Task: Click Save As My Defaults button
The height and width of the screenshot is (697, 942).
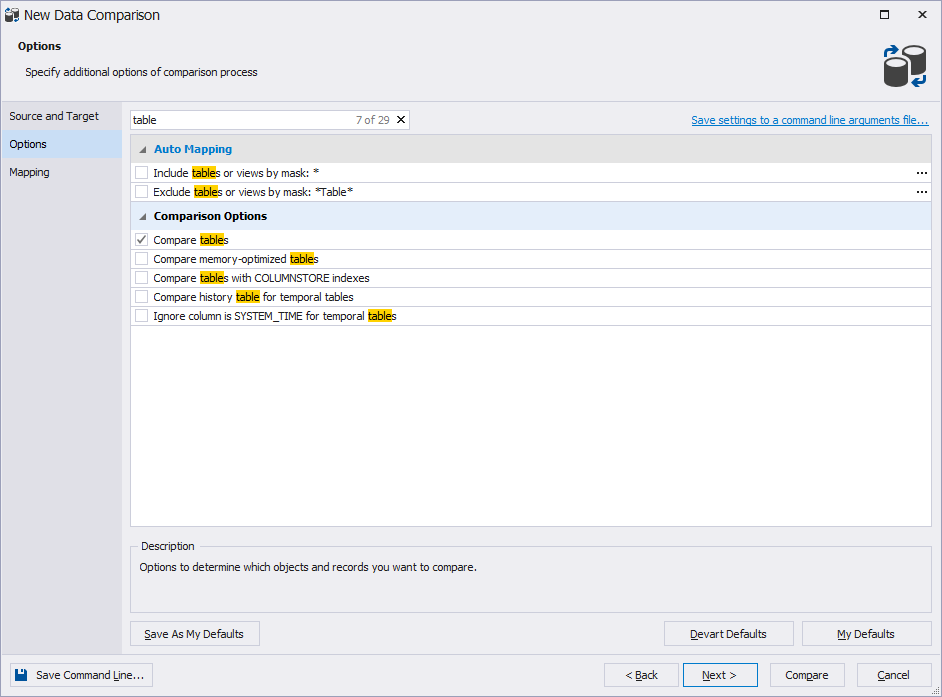Action: point(195,634)
